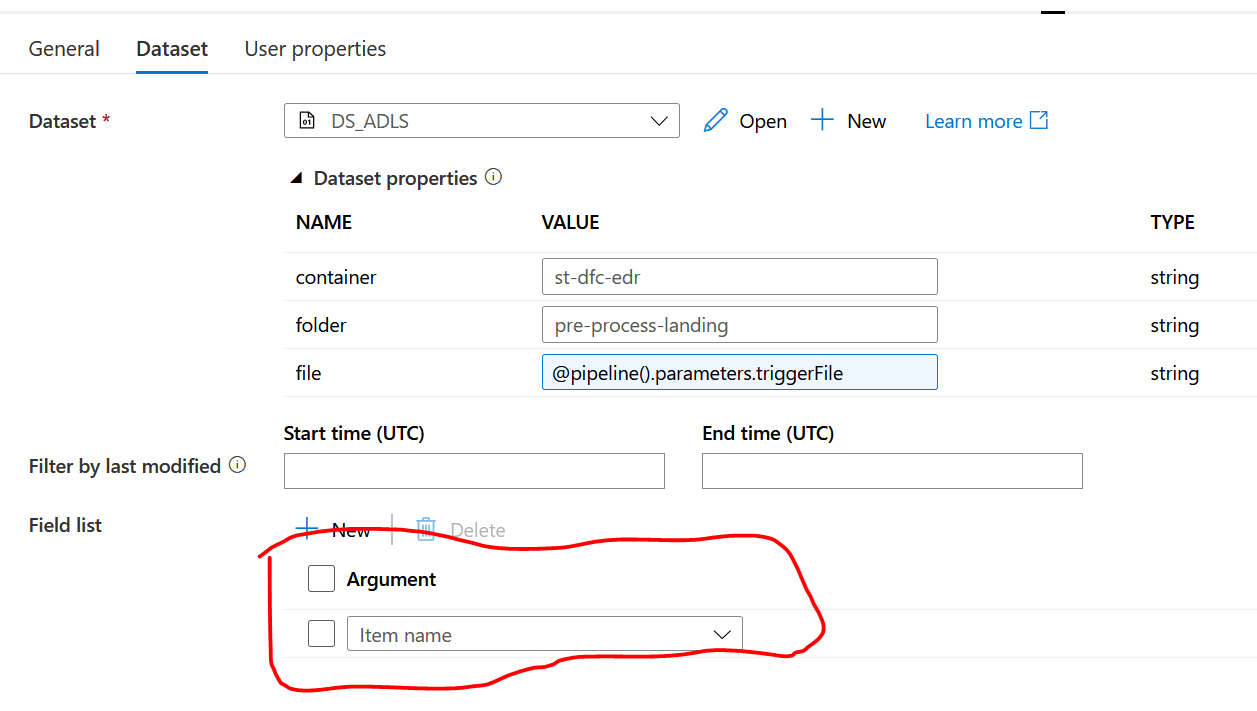1257x711 pixels.
Task: Click the info icon beside Filter by last modified
Action: 237,465
